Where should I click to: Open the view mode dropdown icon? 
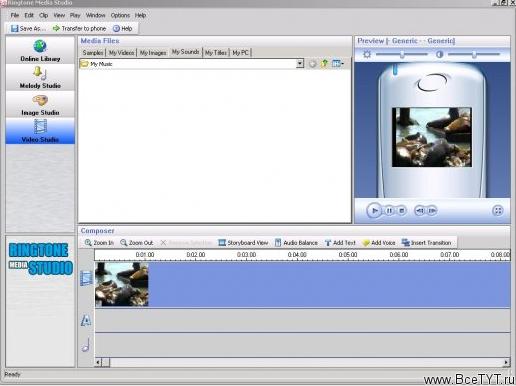pyautogui.click(x=338, y=63)
